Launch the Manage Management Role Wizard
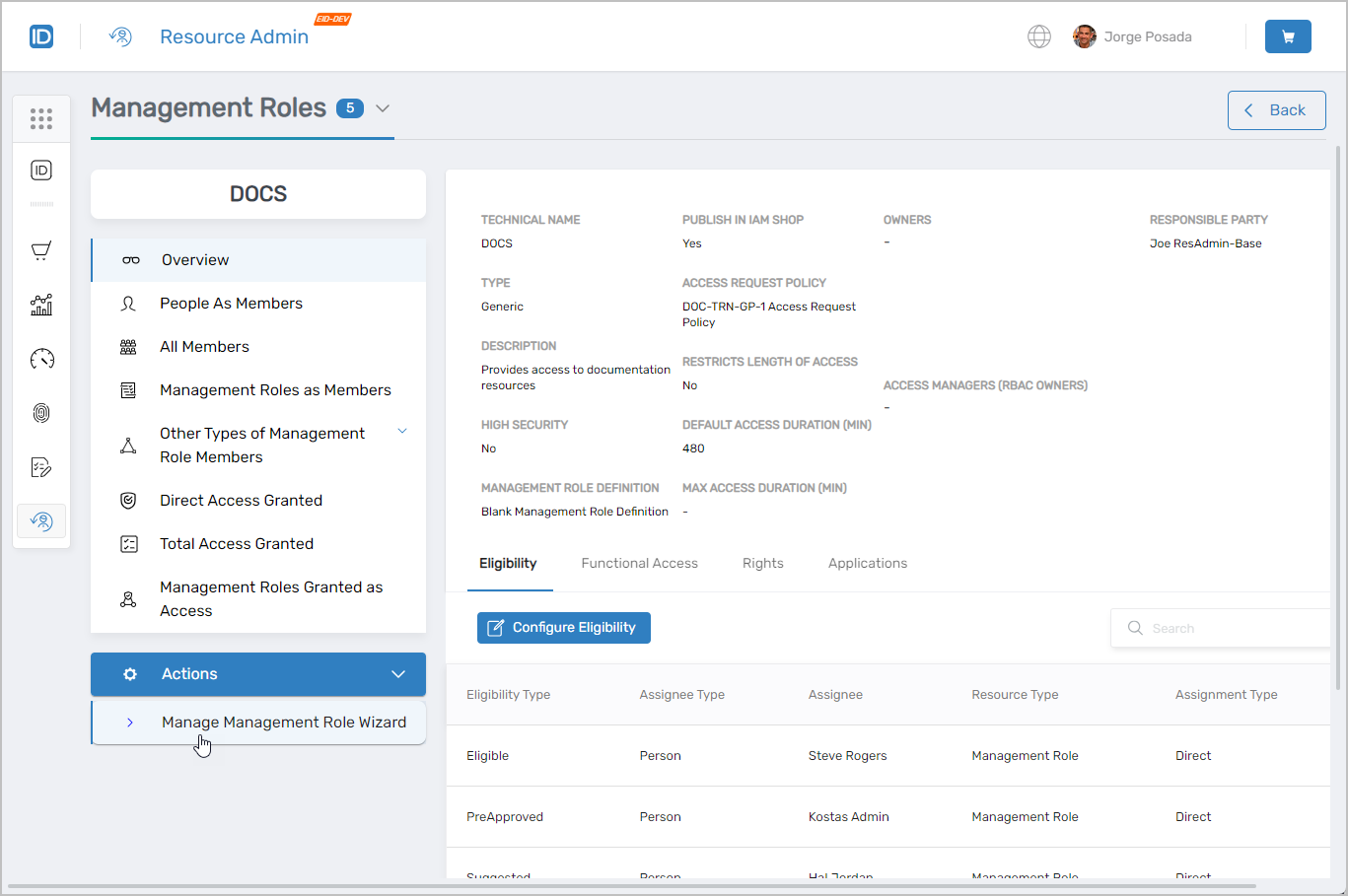 point(283,722)
